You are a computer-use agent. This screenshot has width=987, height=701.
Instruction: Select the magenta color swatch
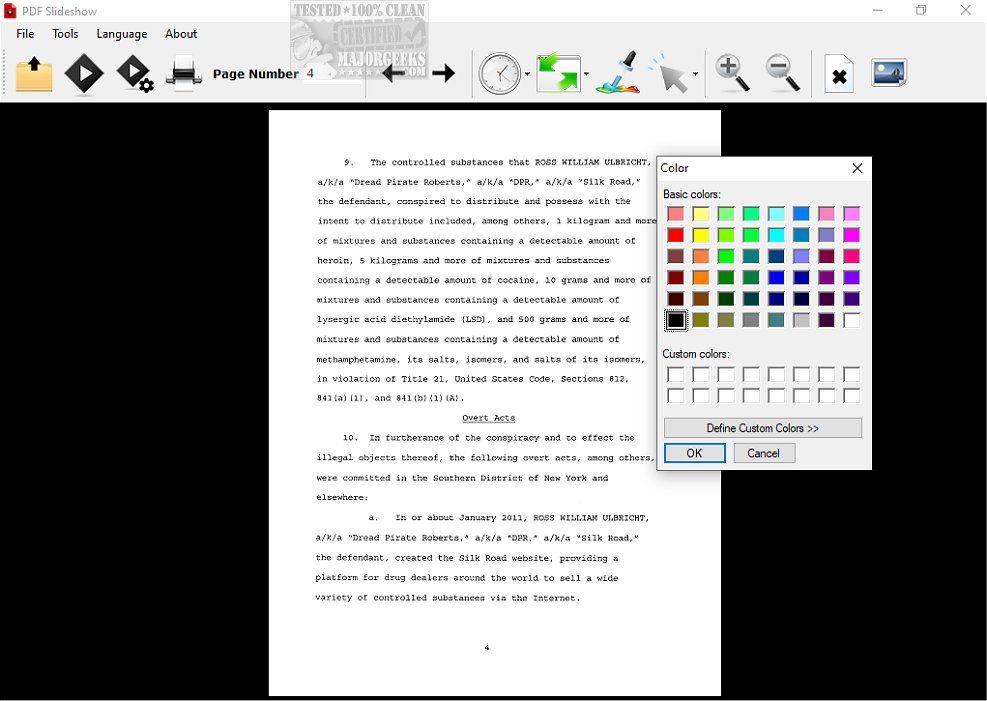(852, 235)
